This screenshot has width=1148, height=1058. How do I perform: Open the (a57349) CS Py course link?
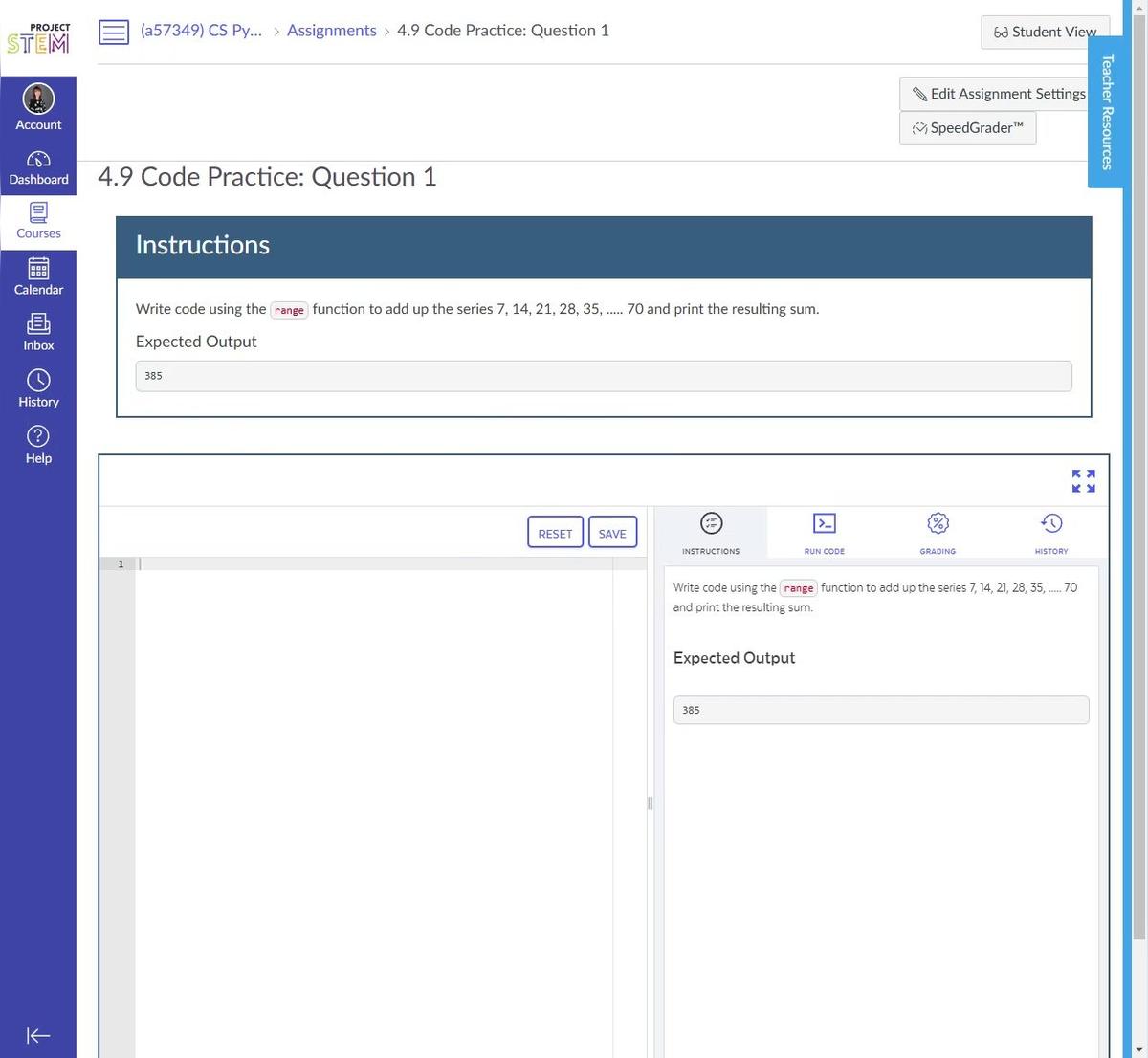[x=201, y=30]
